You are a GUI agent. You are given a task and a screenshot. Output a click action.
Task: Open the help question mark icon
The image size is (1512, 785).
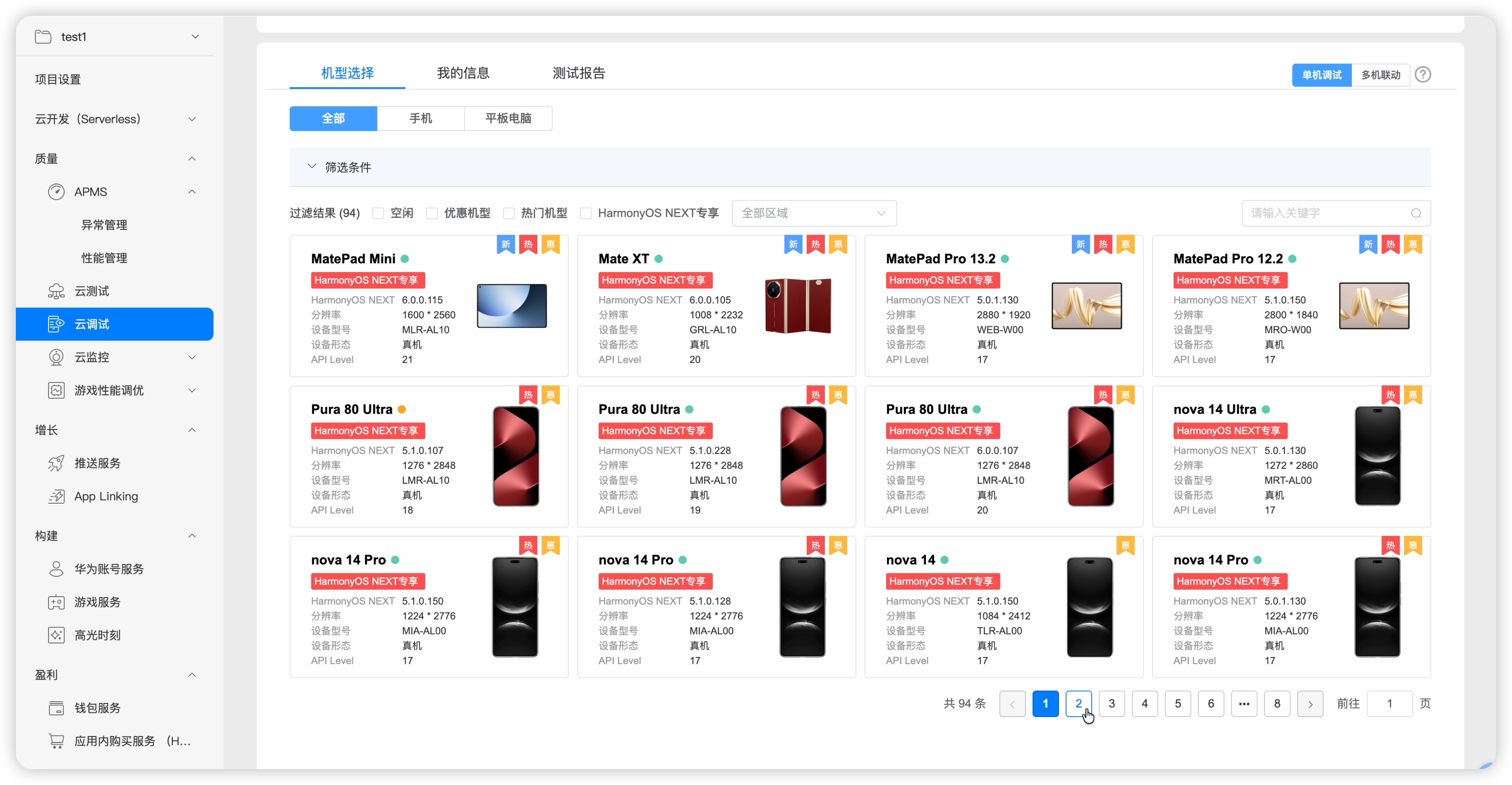tap(1423, 75)
